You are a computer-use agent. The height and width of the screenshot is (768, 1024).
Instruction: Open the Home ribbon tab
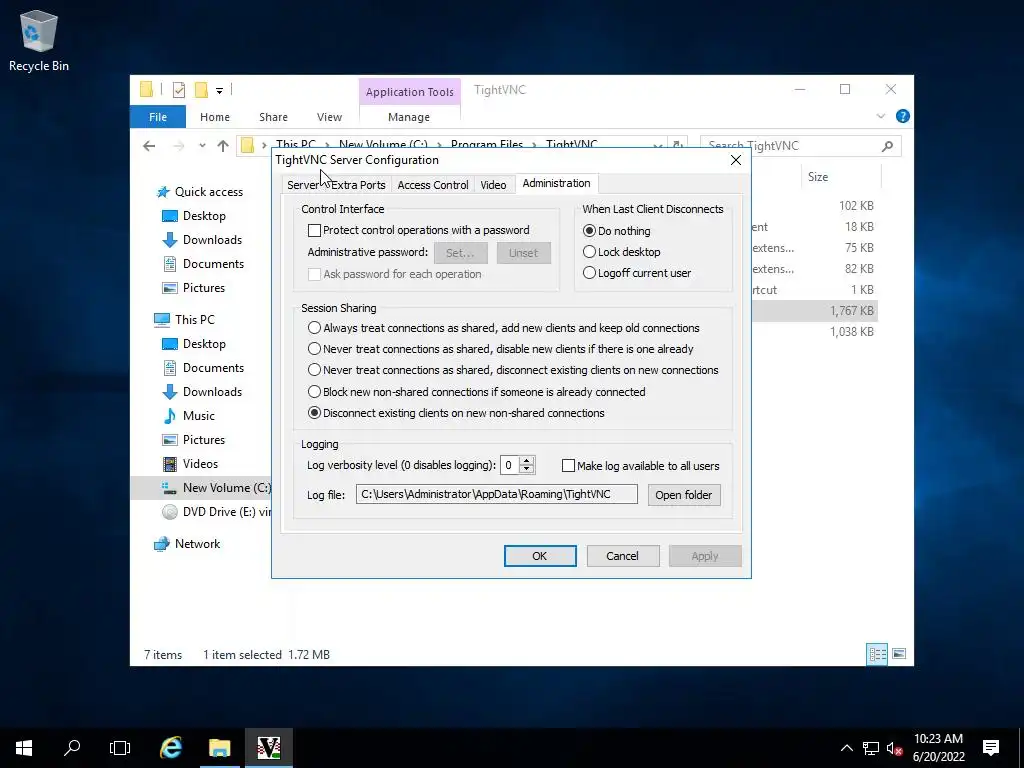tap(215, 117)
